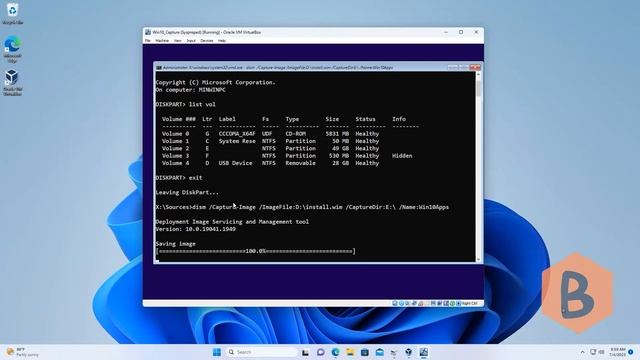Click the green mouse integration indicator in VirtualBox status bar
The image size is (640, 360).
point(452,303)
